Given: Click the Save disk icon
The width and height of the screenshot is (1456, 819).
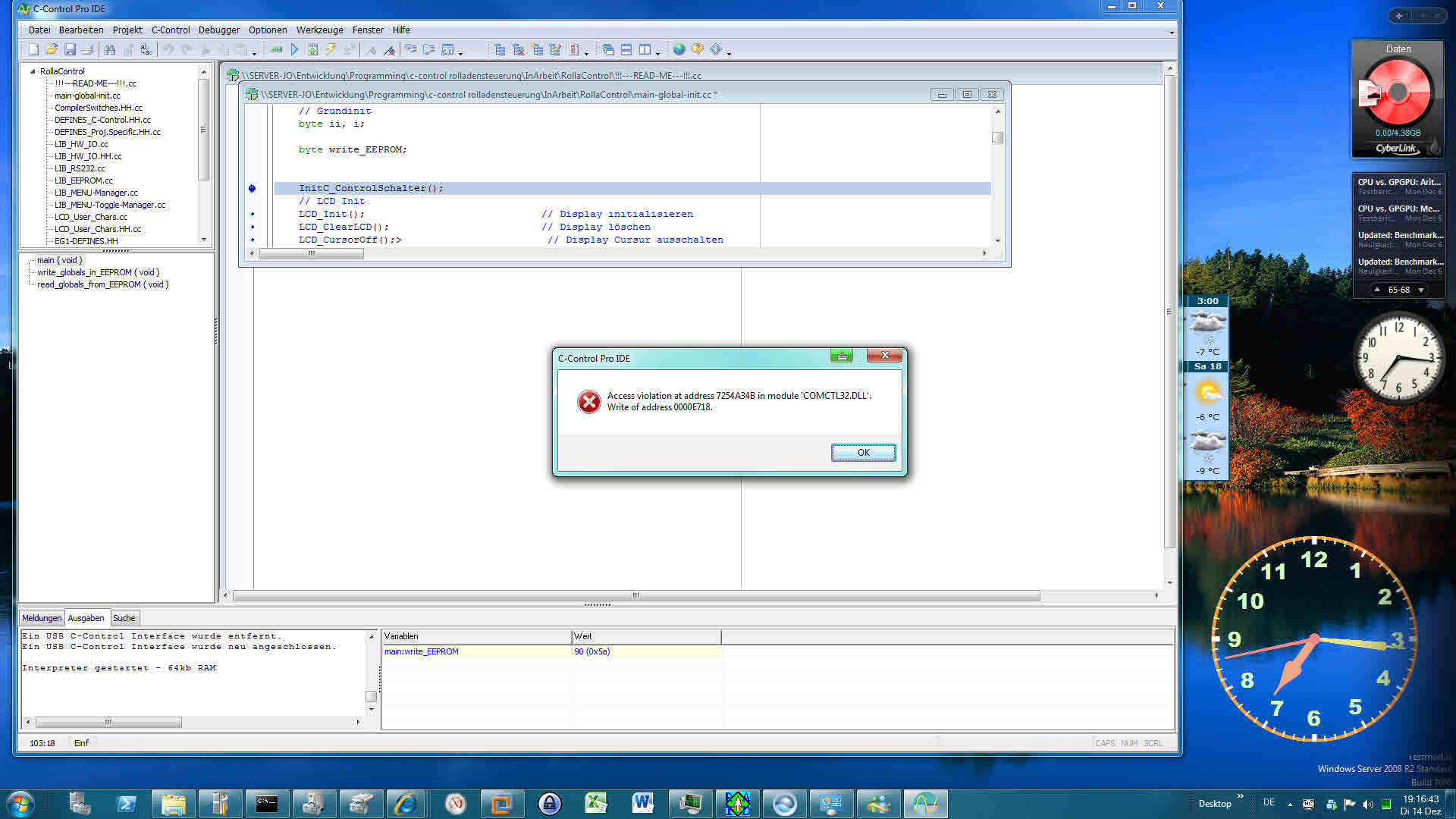Looking at the screenshot, I should (70, 50).
